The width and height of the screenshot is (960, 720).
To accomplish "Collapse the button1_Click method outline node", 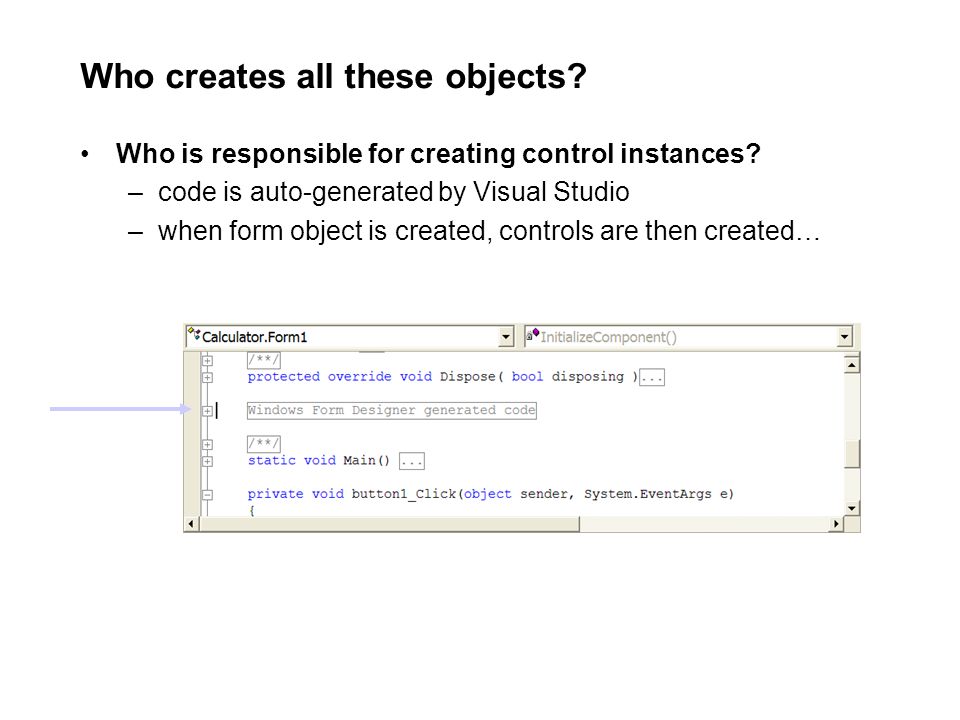I will click(x=208, y=495).
